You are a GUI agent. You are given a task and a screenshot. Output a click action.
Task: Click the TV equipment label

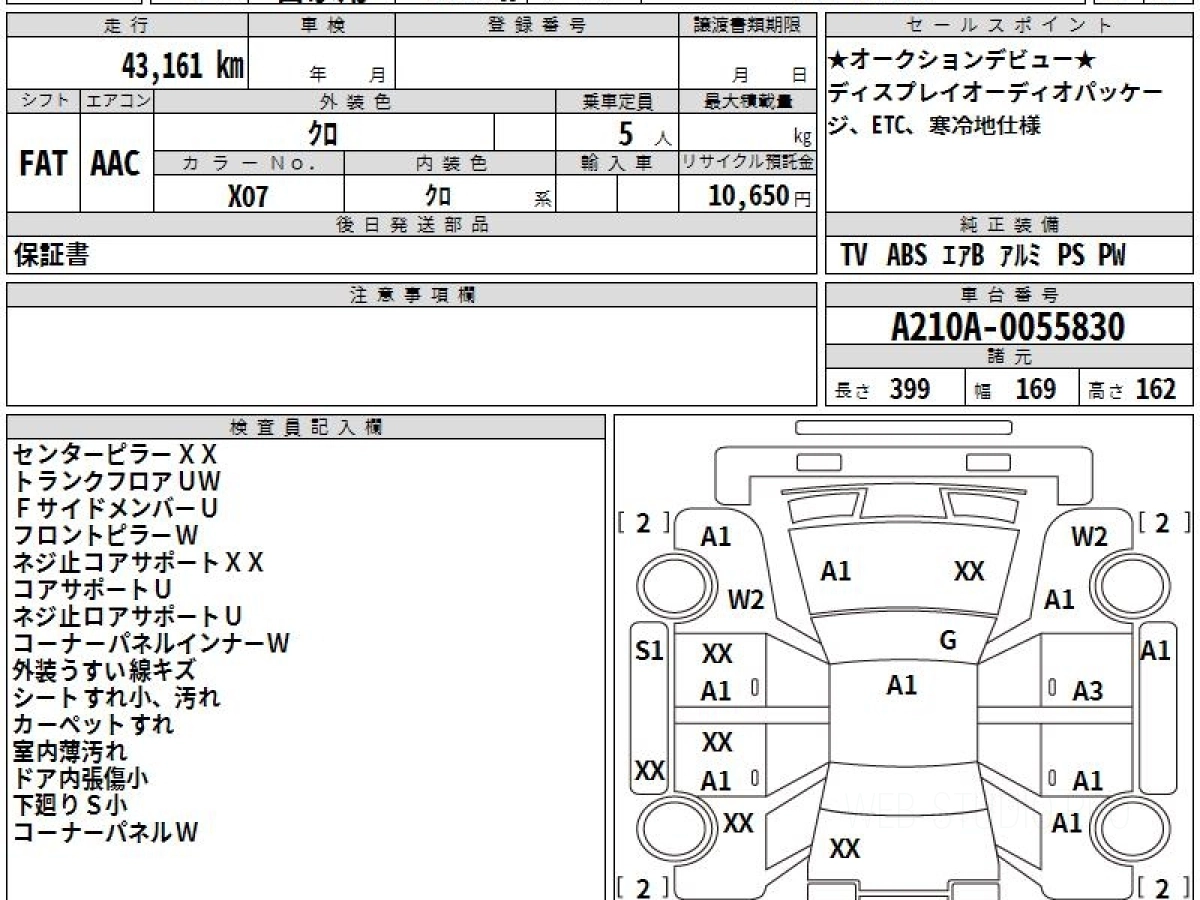(854, 256)
